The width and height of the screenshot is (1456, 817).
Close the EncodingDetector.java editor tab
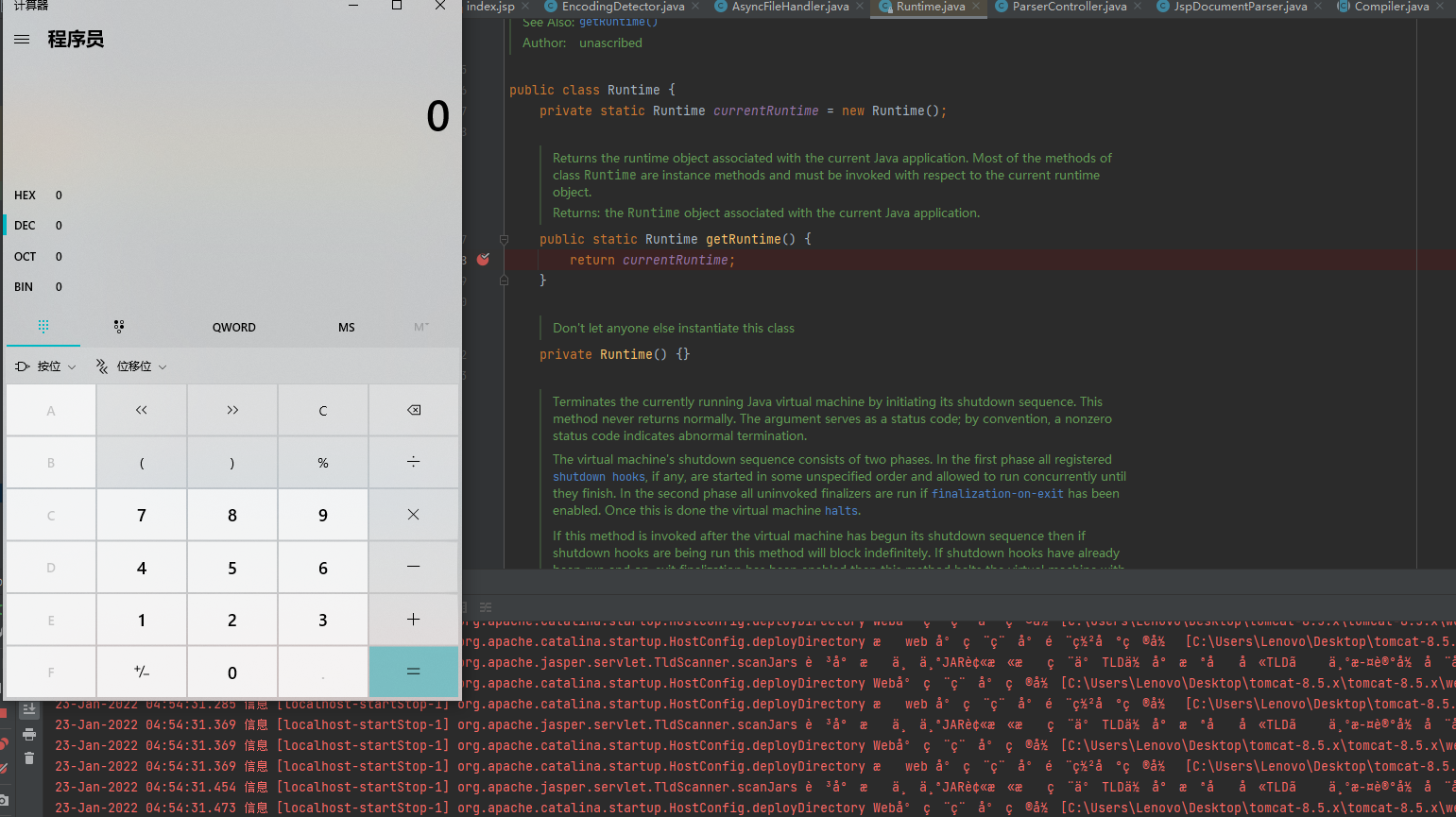point(695,7)
